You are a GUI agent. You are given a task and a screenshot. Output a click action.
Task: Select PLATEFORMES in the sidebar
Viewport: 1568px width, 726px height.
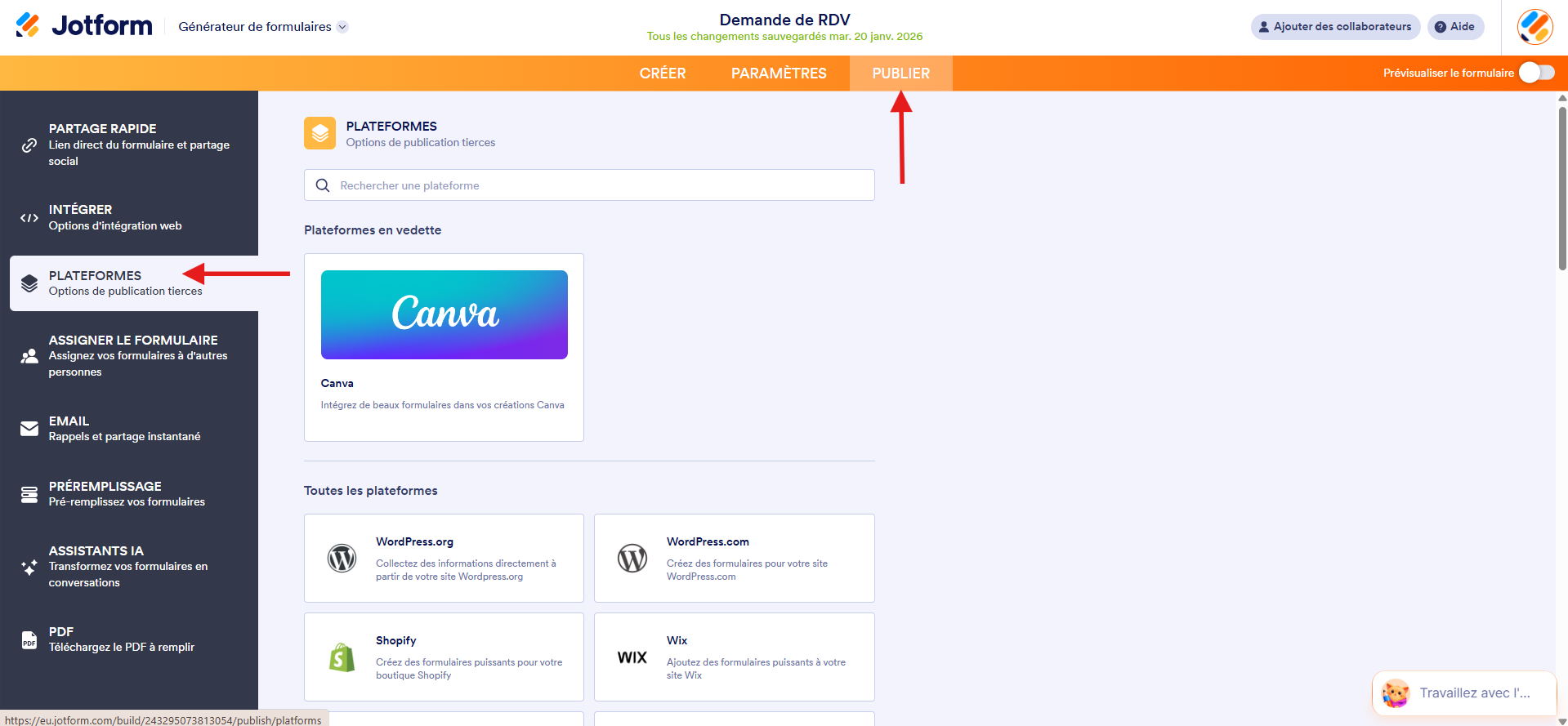[x=134, y=283]
